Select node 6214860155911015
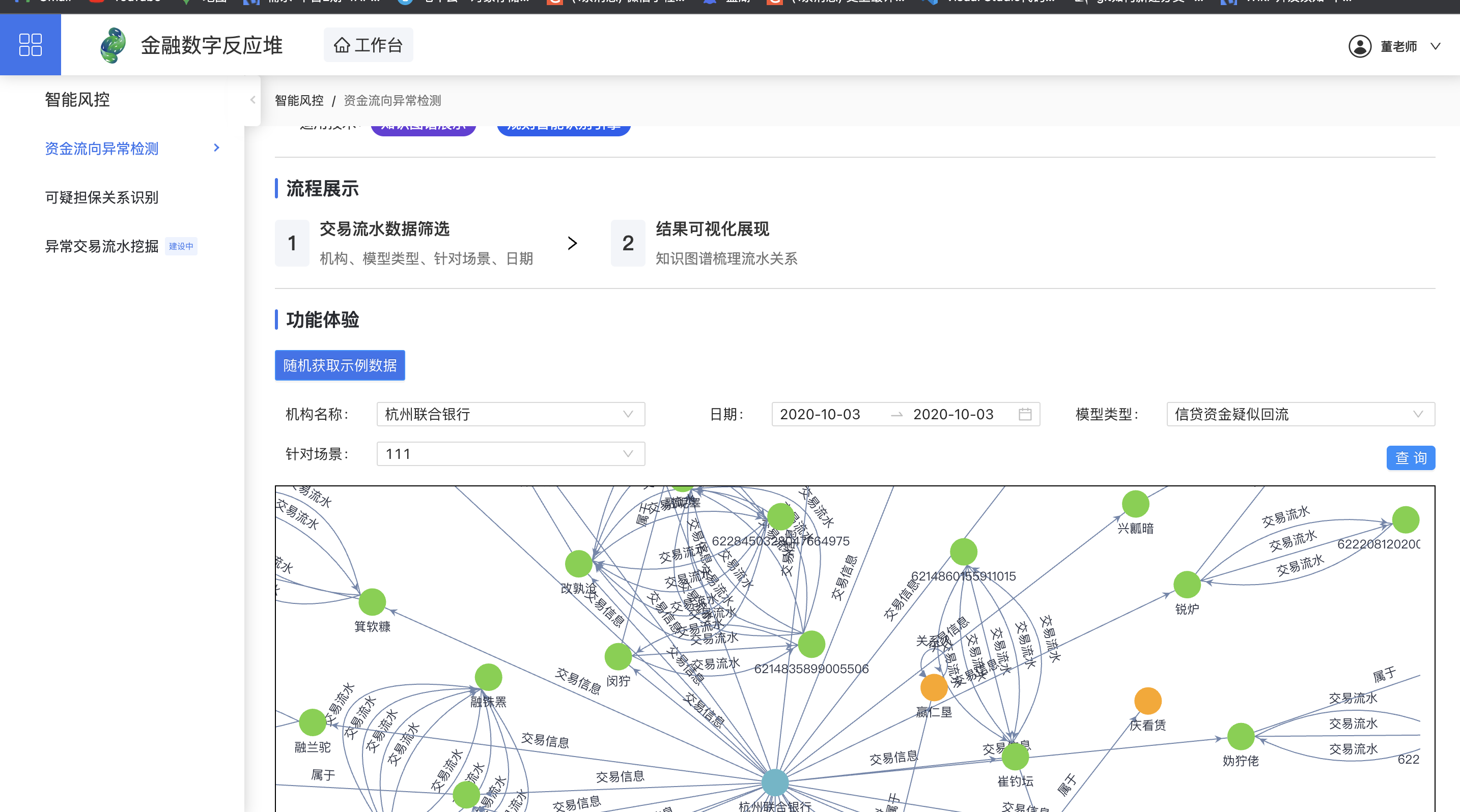This screenshot has width=1460, height=812. coord(964,552)
